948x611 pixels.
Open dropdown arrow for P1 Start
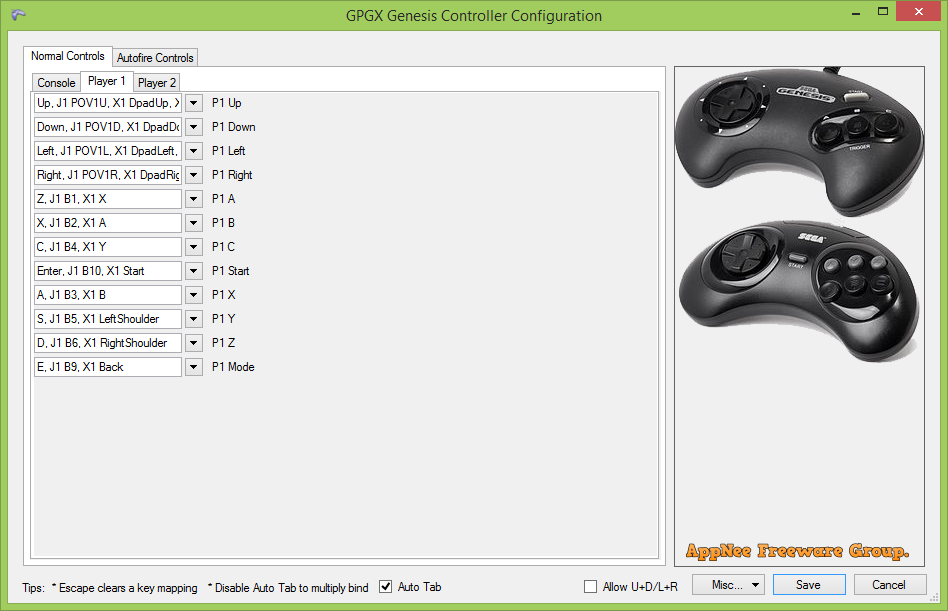[193, 271]
